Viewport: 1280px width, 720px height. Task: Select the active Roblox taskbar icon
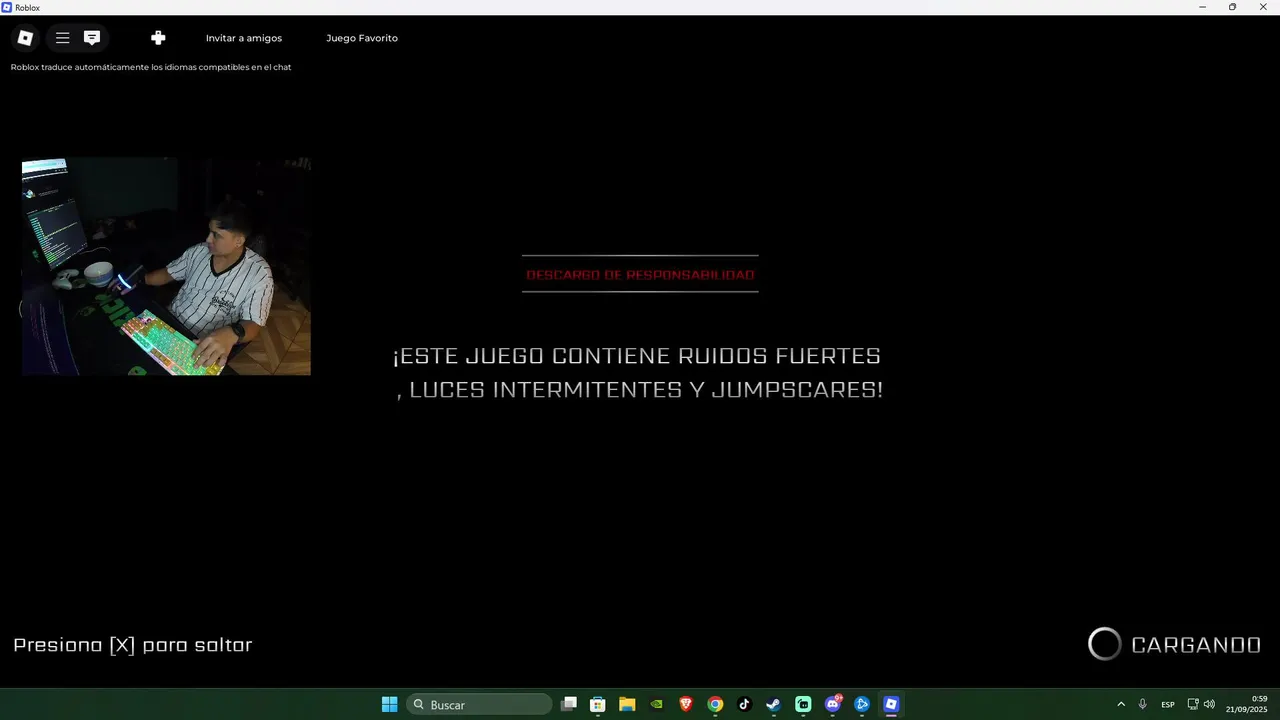coord(891,704)
